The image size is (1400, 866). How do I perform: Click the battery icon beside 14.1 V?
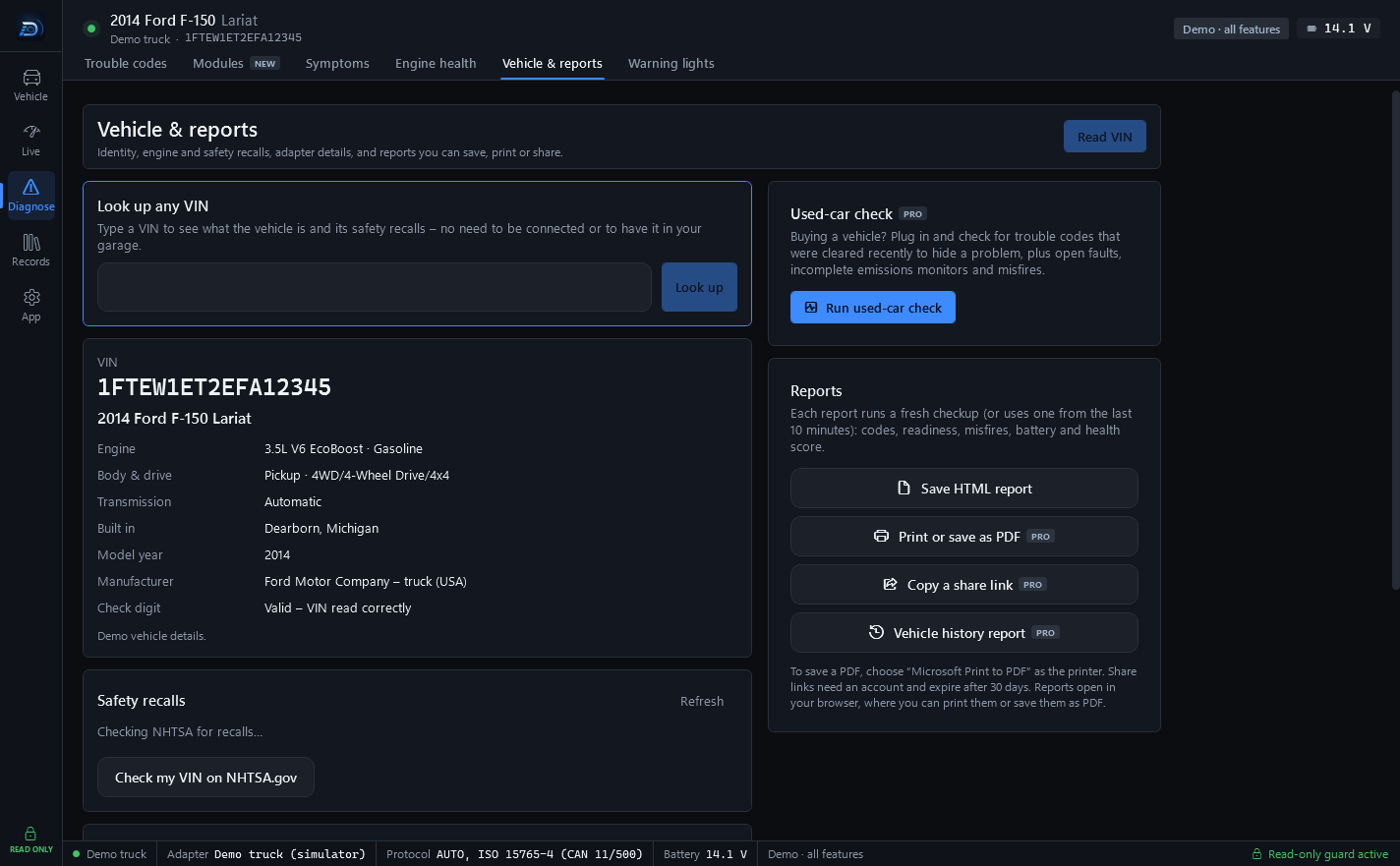1312,29
